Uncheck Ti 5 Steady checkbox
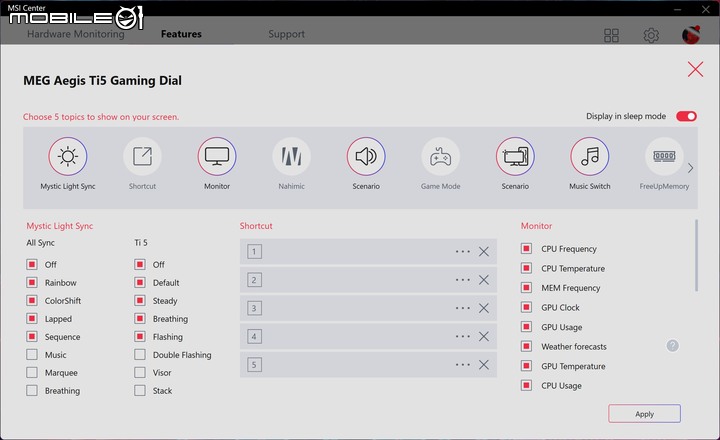 pos(140,301)
